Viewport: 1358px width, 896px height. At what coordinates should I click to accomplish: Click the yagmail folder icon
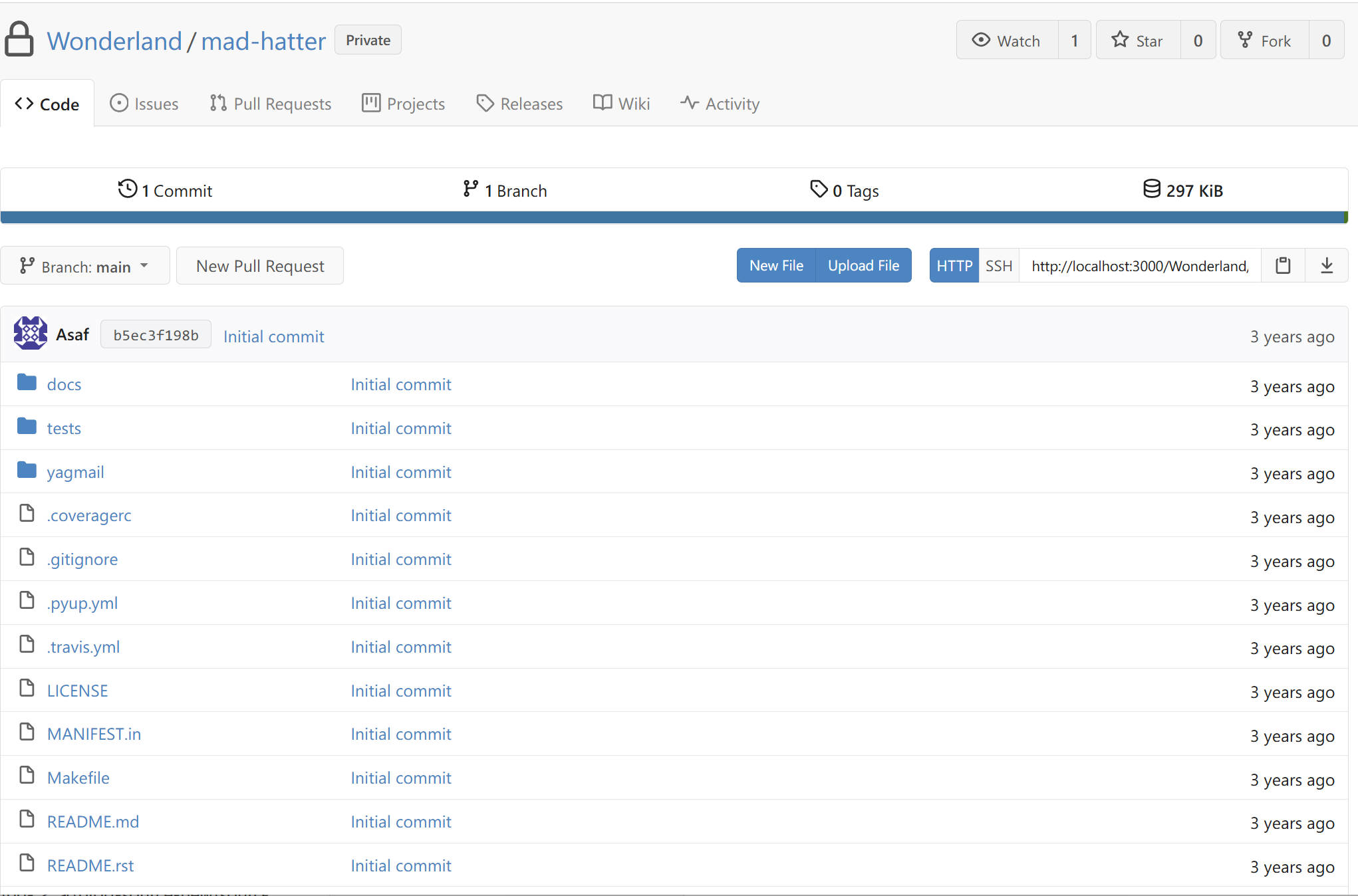click(27, 471)
